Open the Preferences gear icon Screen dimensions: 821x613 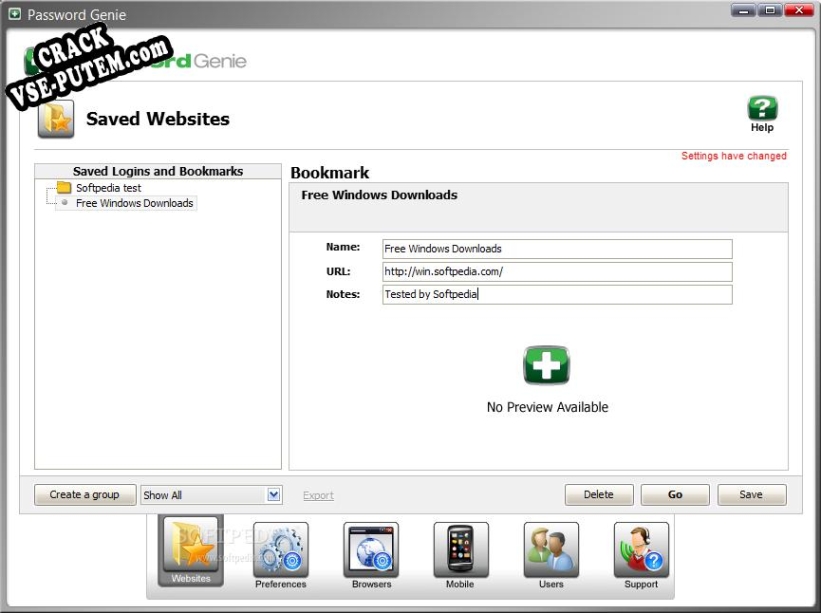pos(280,549)
